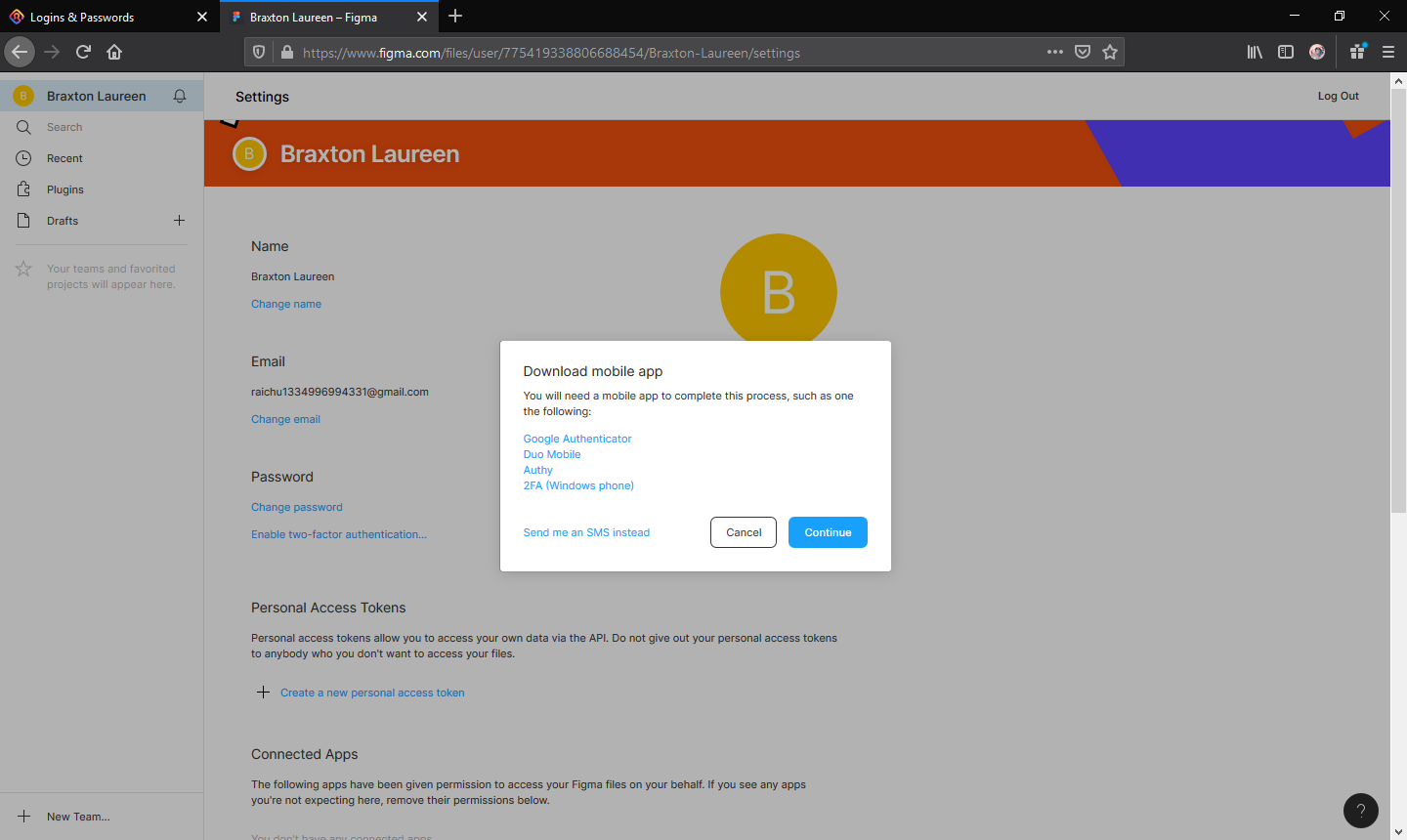Click the Connected Apps heading
1407x840 pixels.
pos(305,754)
